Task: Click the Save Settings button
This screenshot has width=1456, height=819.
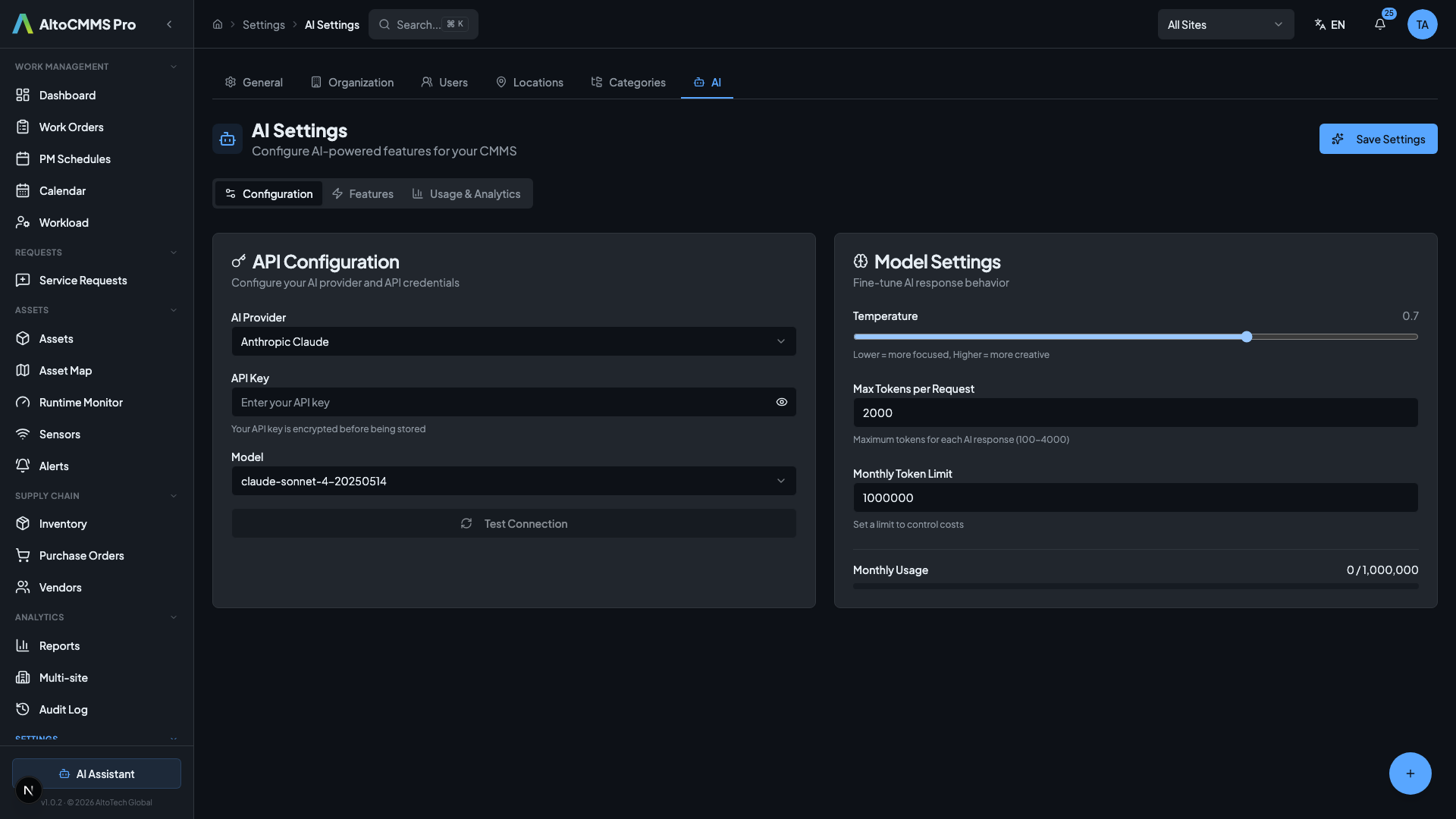Action: click(x=1378, y=139)
